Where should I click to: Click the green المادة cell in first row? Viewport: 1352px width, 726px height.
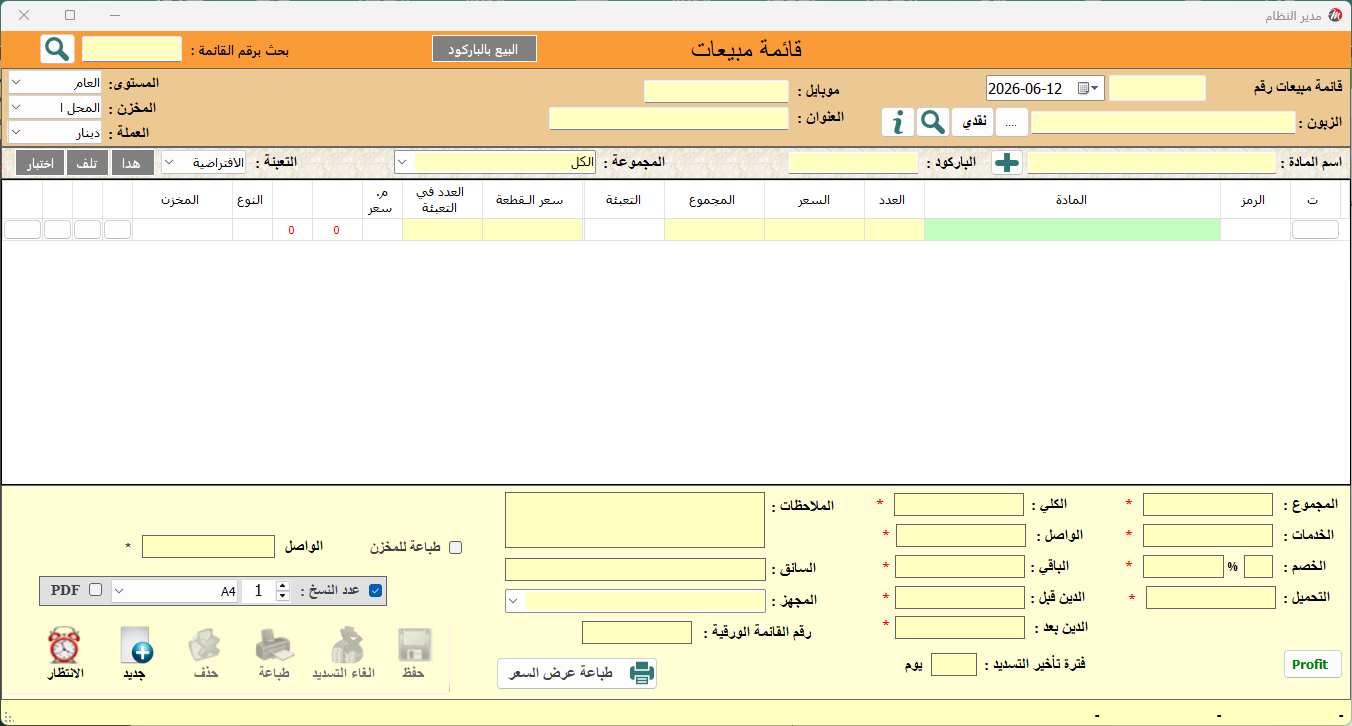coord(1072,230)
